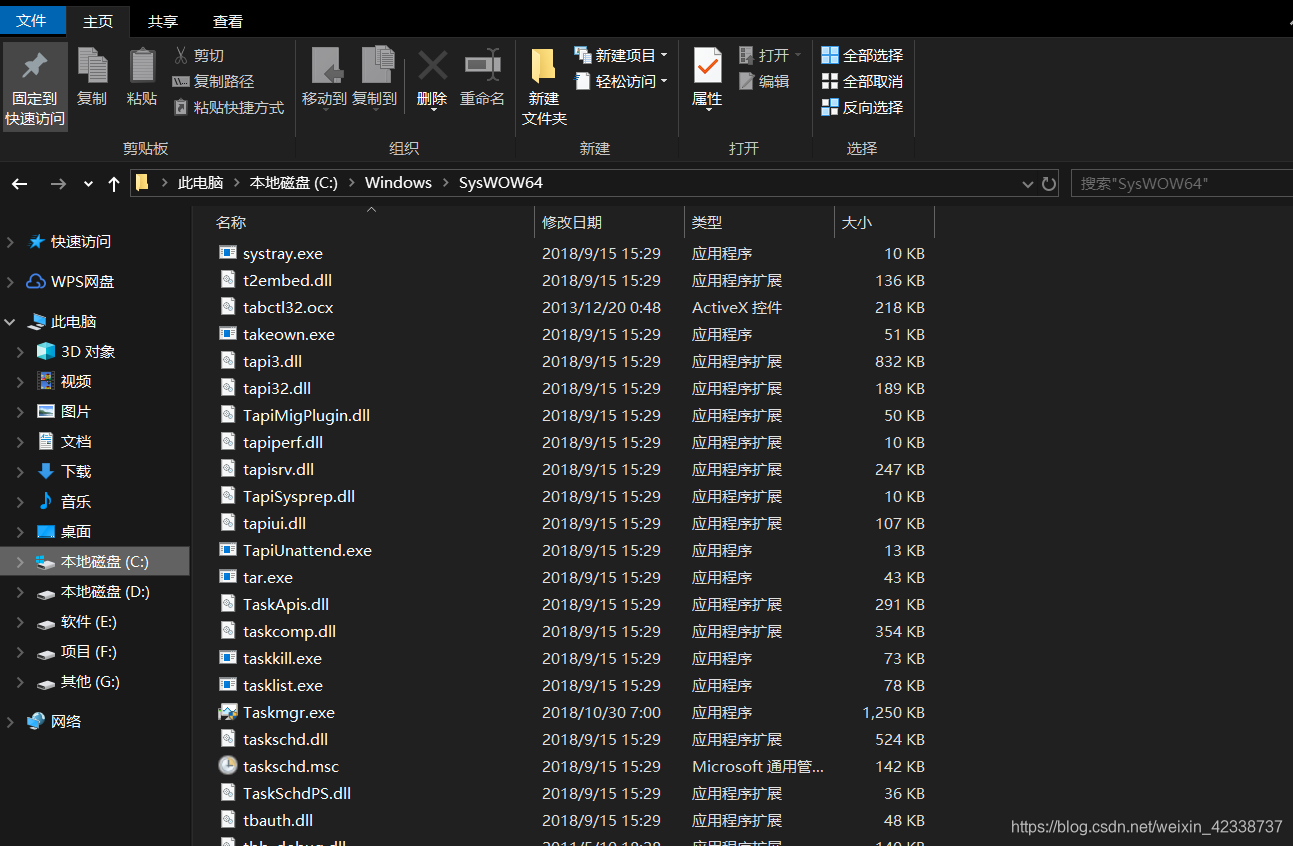
Task: Click the Up one level arrow
Action: click(113, 184)
